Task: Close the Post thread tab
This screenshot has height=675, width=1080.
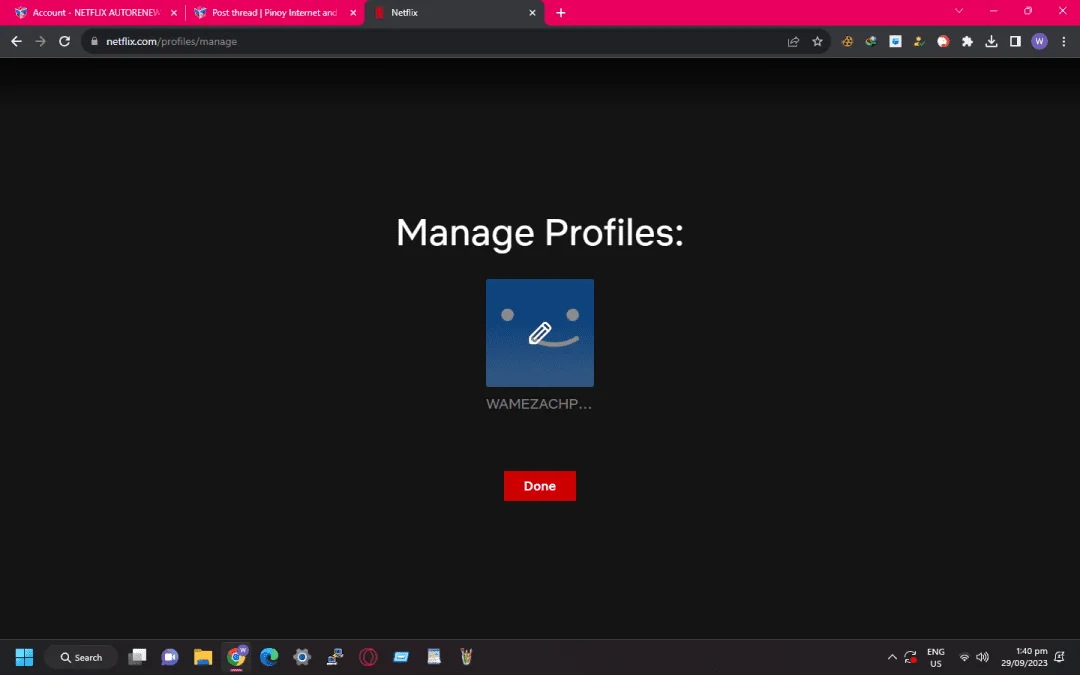Action: (x=353, y=12)
